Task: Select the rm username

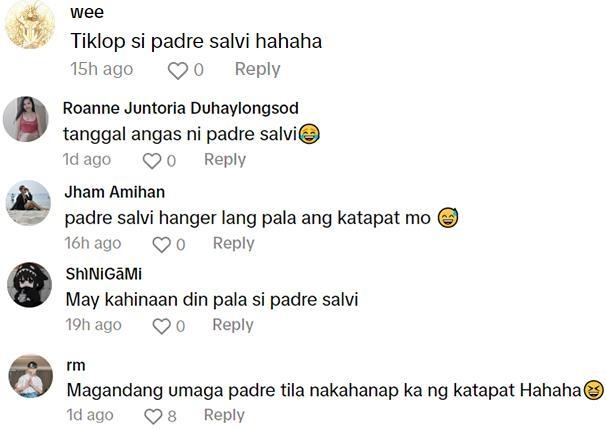Action: [x=76, y=365]
